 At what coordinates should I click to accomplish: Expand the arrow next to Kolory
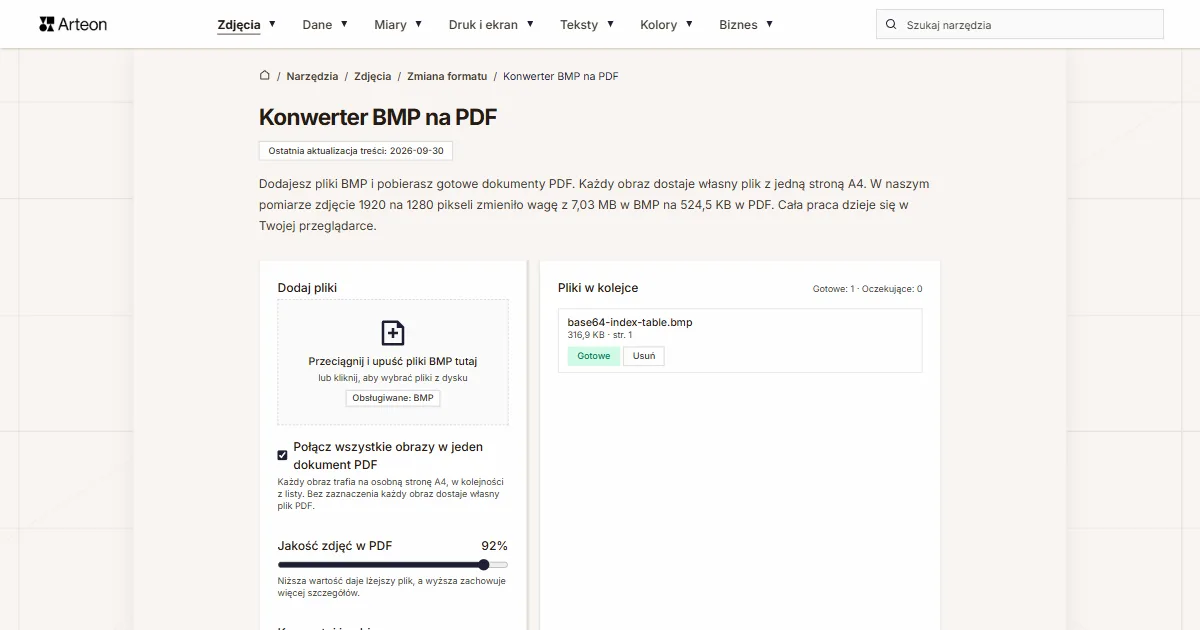point(688,24)
